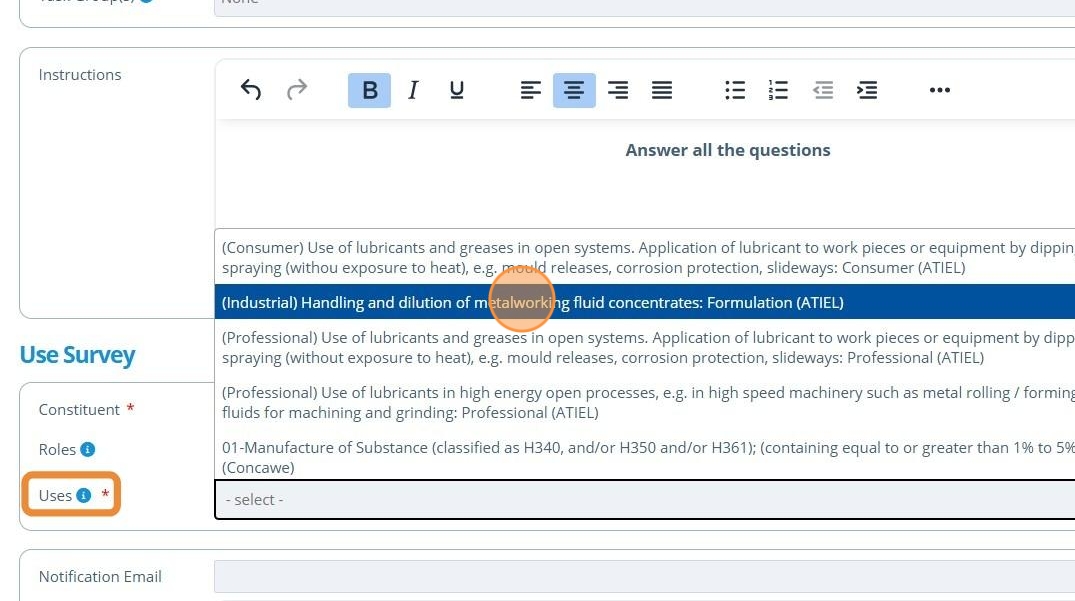Image resolution: width=1075 pixels, height=601 pixels.
Task: Open the Uses select dropdown field
Action: (x=644, y=500)
